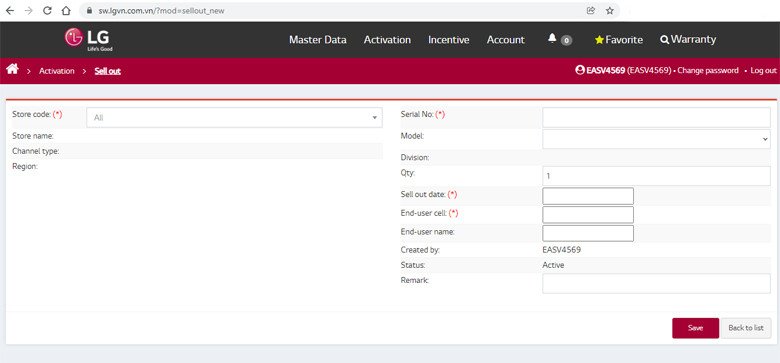The width and height of the screenshot is (780, 363).
Task: Click the share page icon in address bar
Action: [591, 10]
